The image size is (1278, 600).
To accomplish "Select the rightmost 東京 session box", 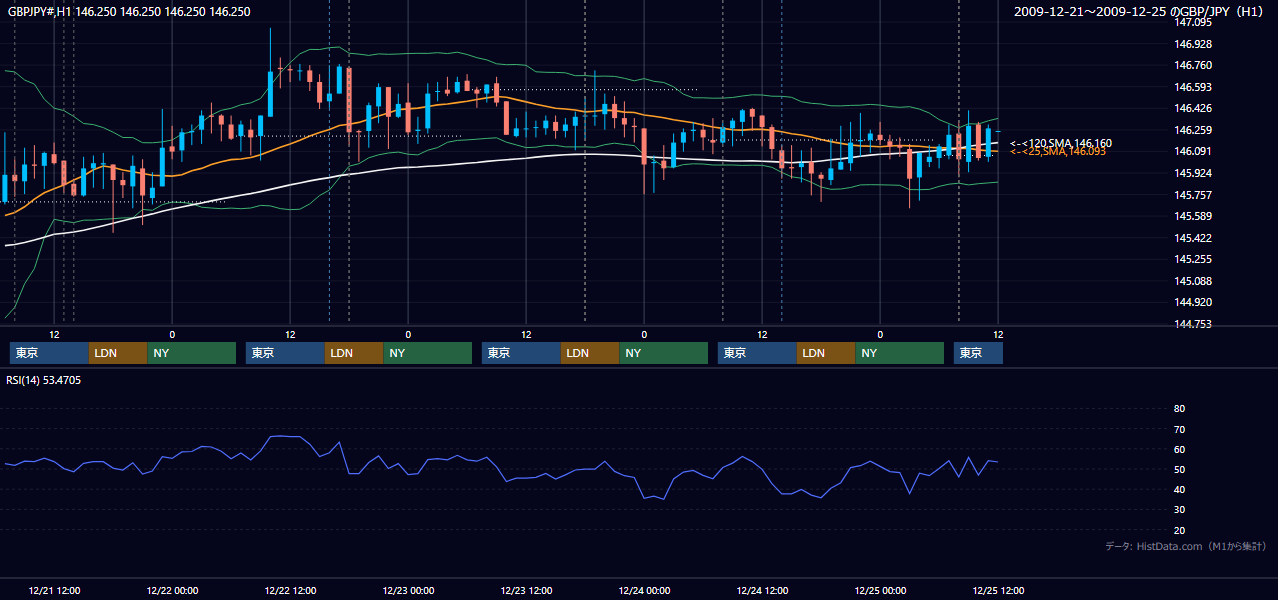I will point(978,353).
